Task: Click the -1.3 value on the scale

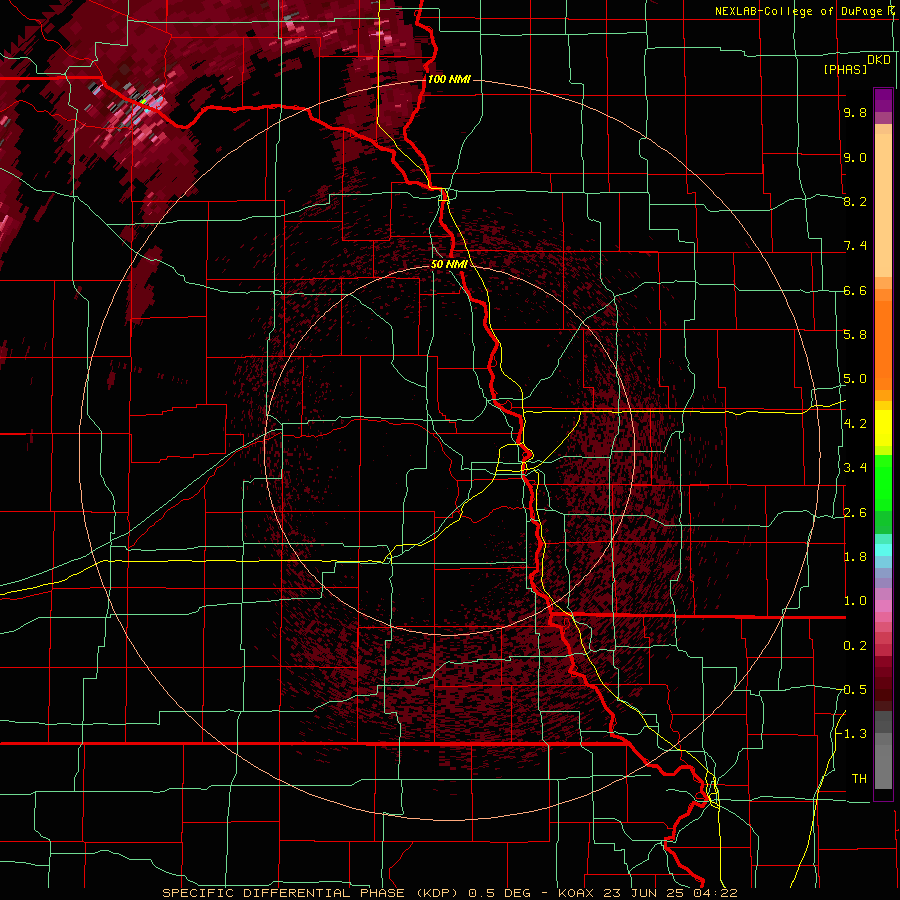Action: tap(852, 734)
